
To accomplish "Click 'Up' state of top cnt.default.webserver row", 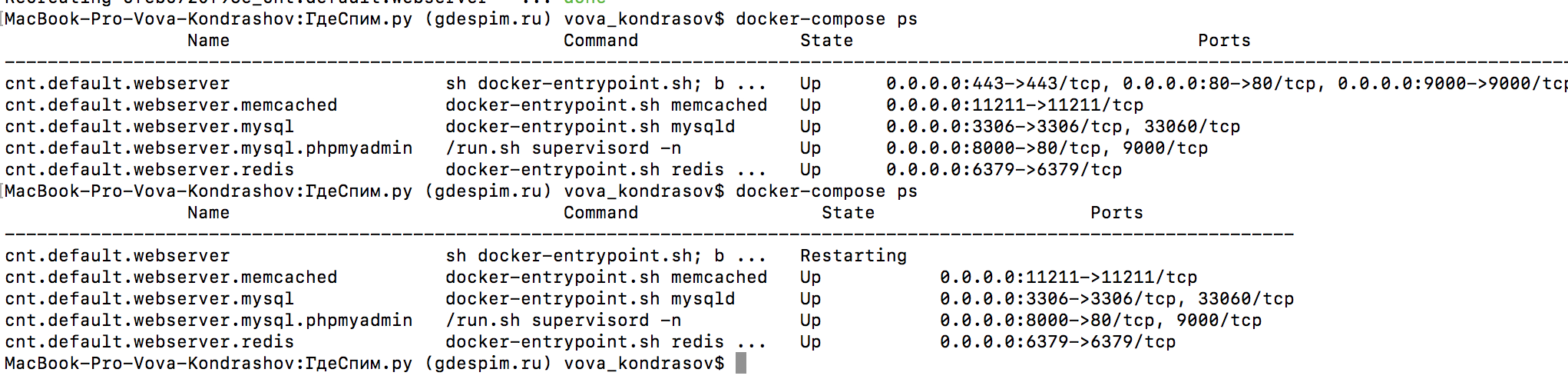I will [810, 83].
